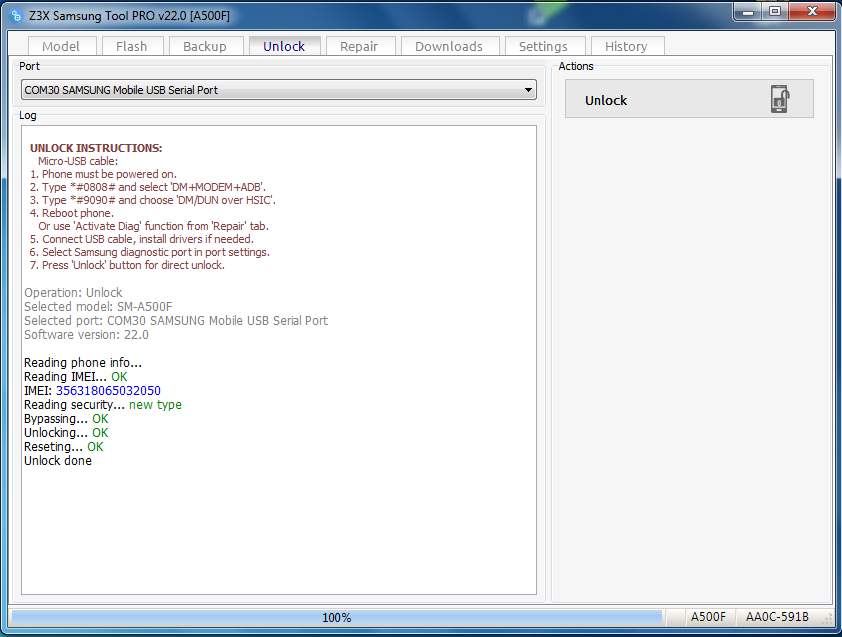This screenshot has height=637, width=842.
Task: View the History tab
Action: pyautogui.click(x=626, y=46)
